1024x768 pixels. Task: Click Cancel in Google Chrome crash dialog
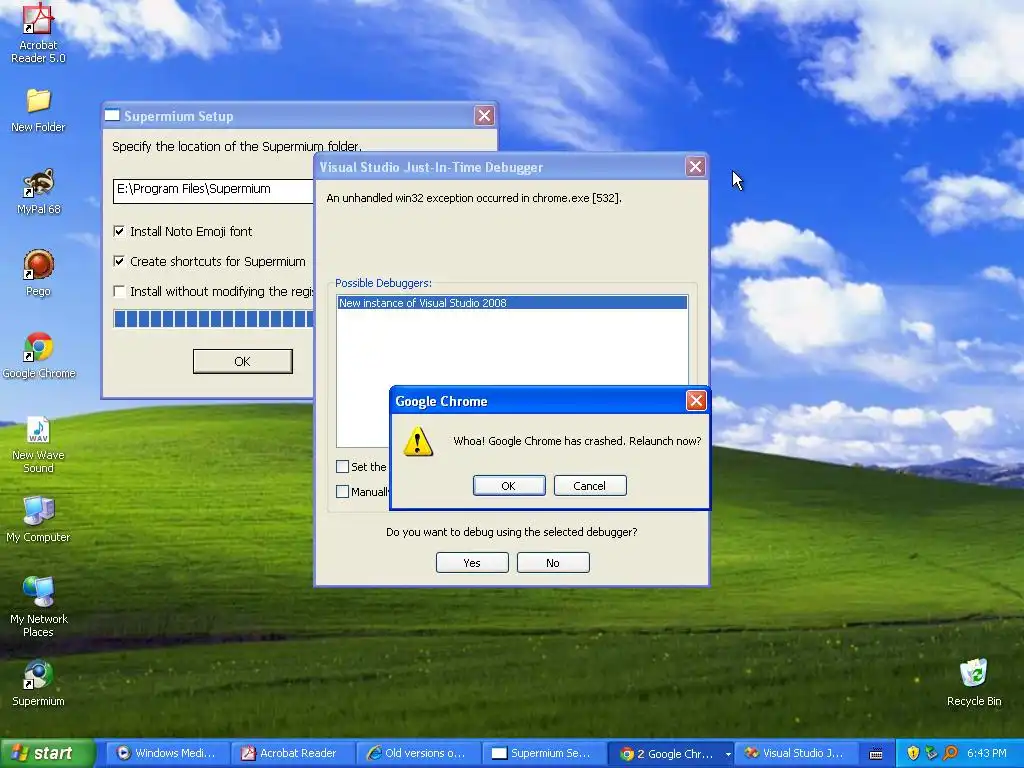pos(590,486)
